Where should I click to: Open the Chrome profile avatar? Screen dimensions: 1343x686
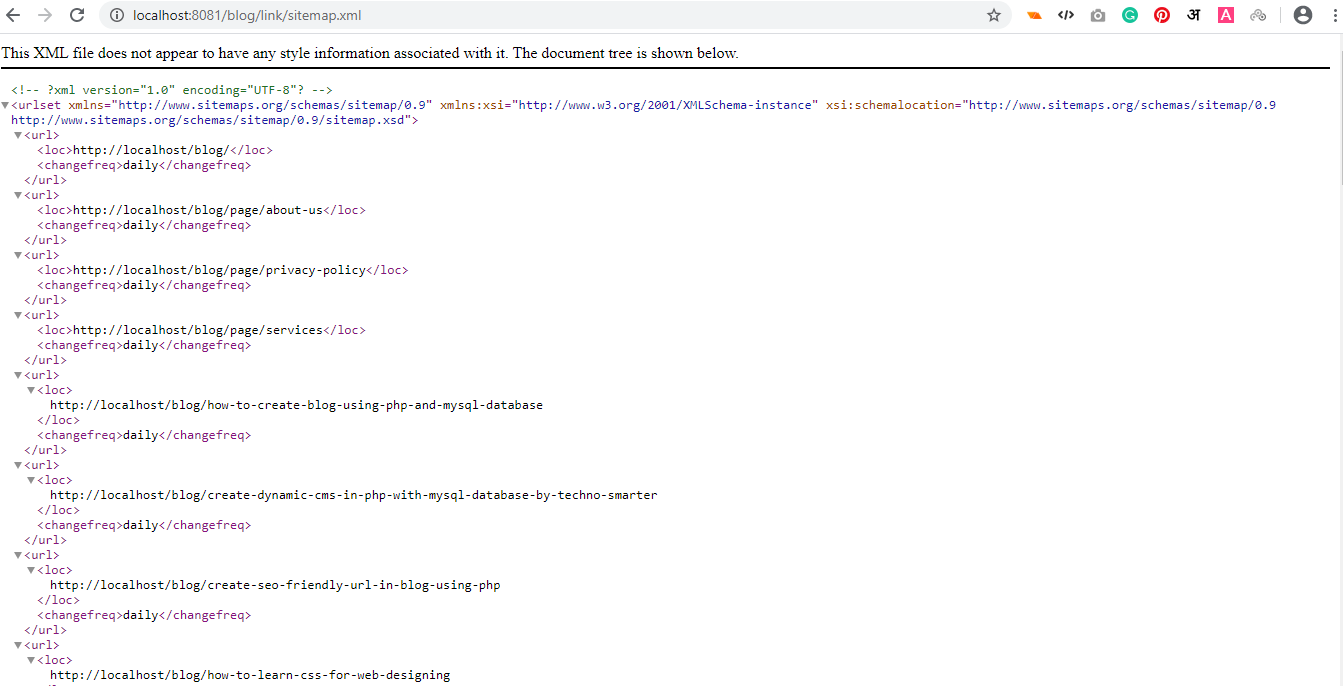pos(1302,15)
